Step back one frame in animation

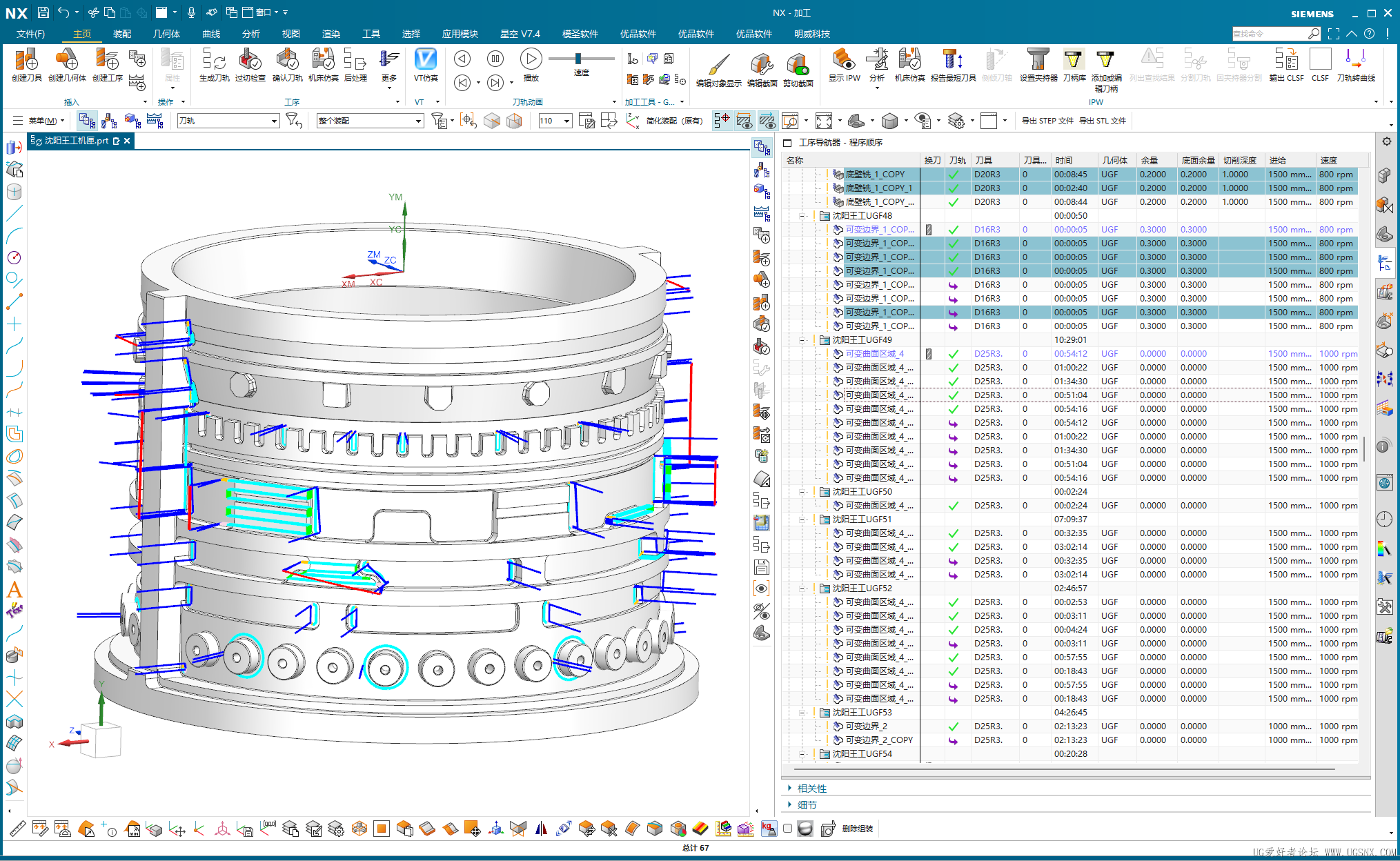tap(462, 83)
